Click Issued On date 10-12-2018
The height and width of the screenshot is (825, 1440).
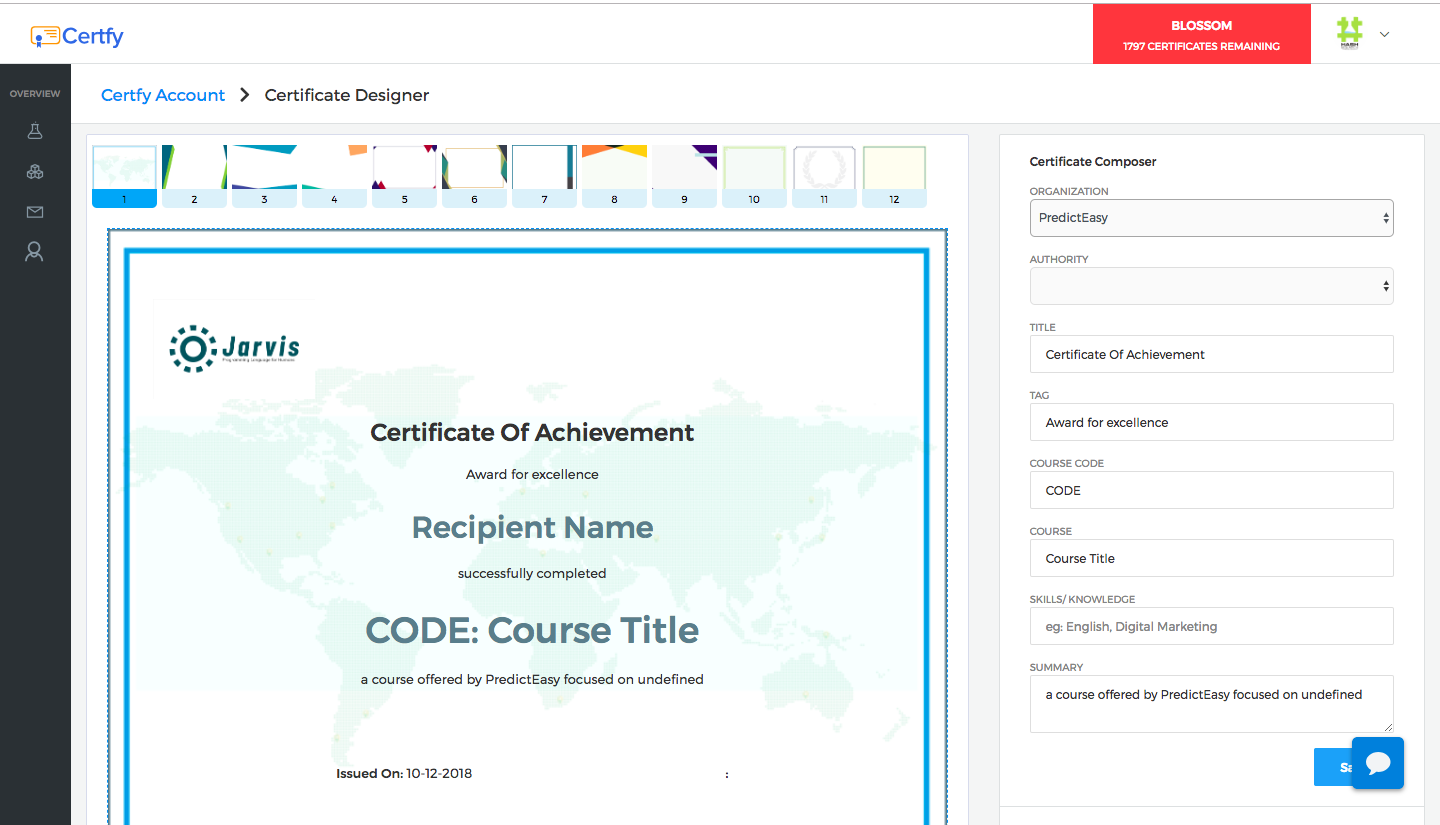[404, 773]
